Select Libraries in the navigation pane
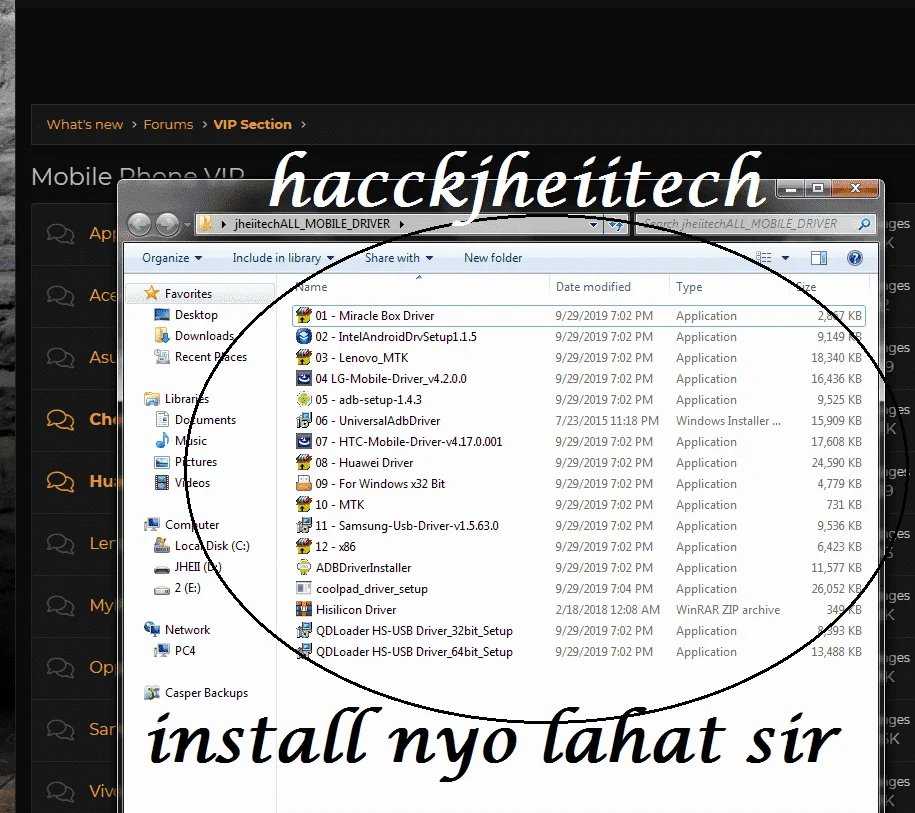The image size is (915, 813). tap(187, 399)
